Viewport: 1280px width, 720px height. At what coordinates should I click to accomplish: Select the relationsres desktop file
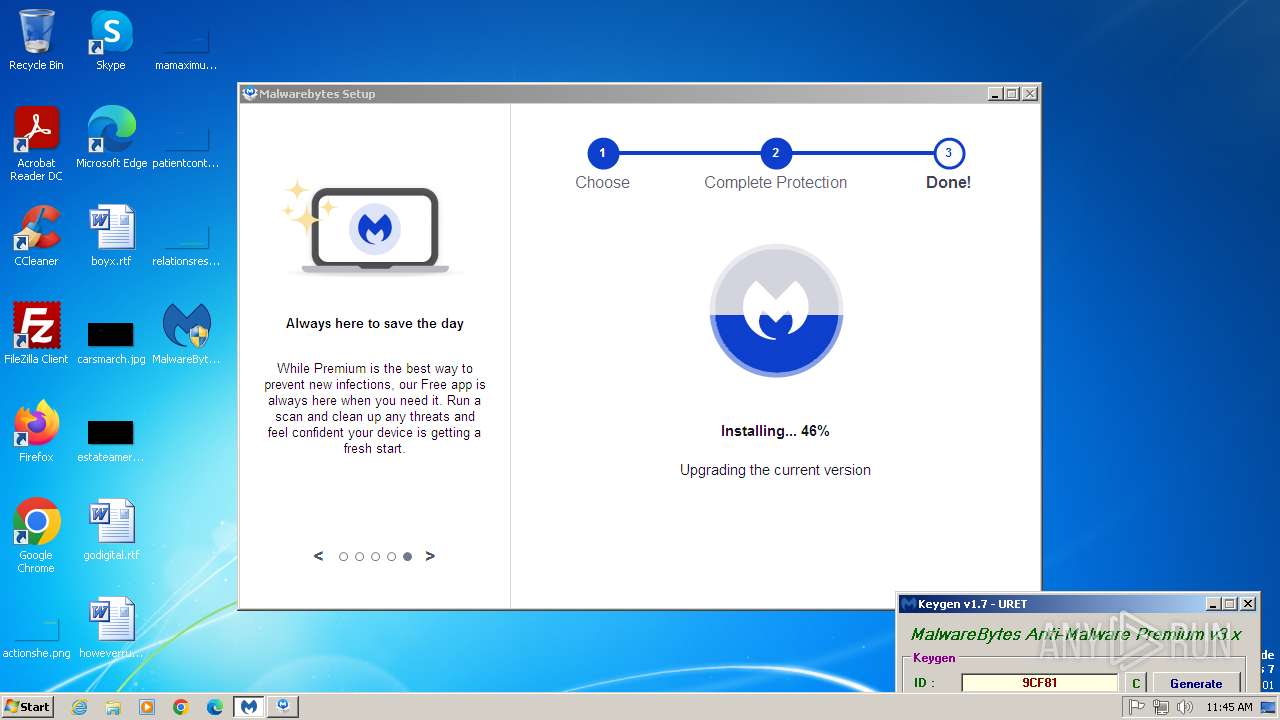(x=186, y=244)
